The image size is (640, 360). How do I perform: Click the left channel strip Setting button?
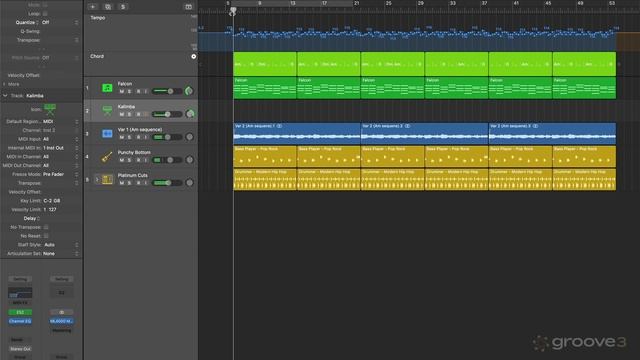[20, 279]
